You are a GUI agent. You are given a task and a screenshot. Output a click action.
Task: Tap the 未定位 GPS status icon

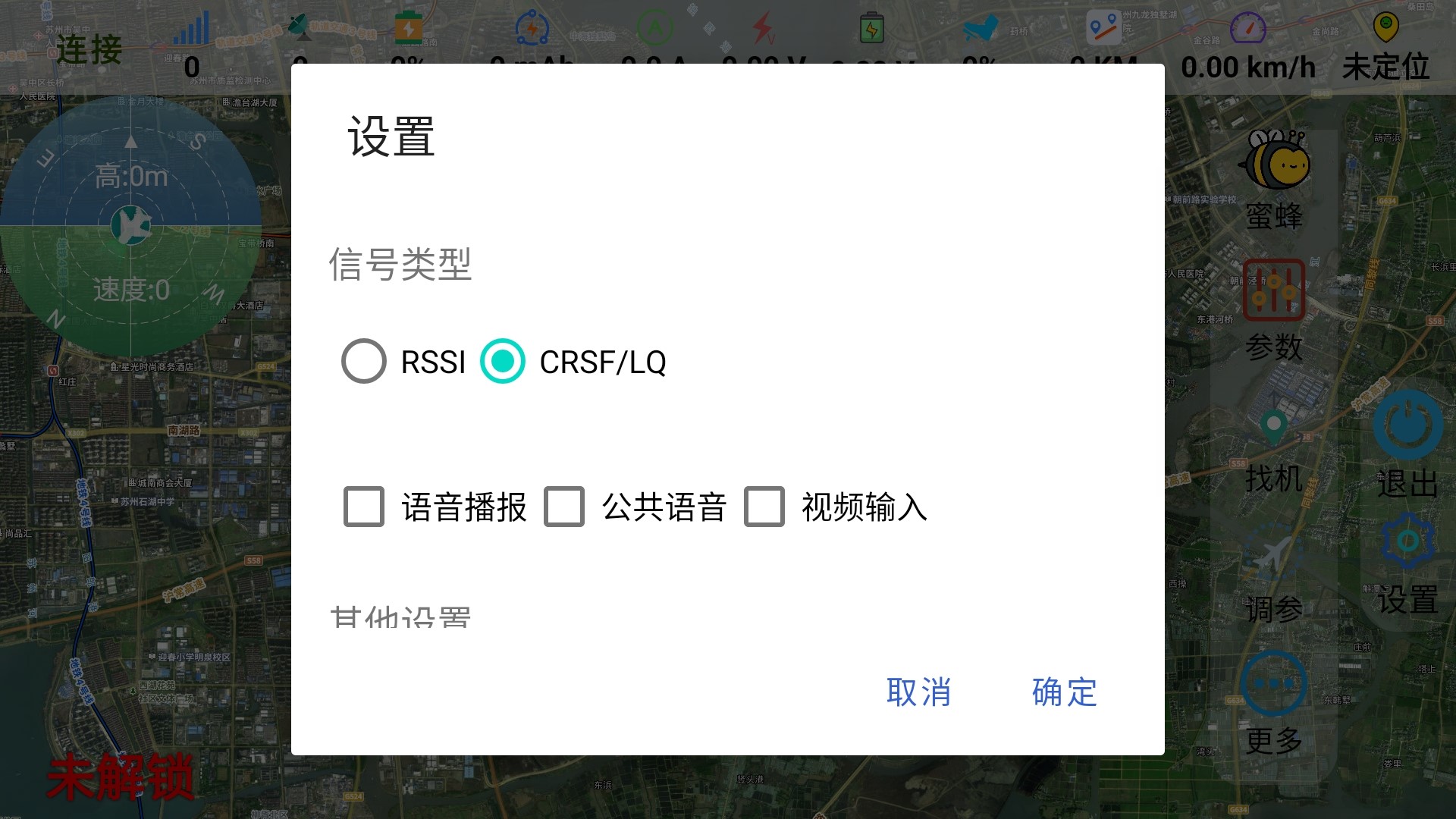[1385, 27]
